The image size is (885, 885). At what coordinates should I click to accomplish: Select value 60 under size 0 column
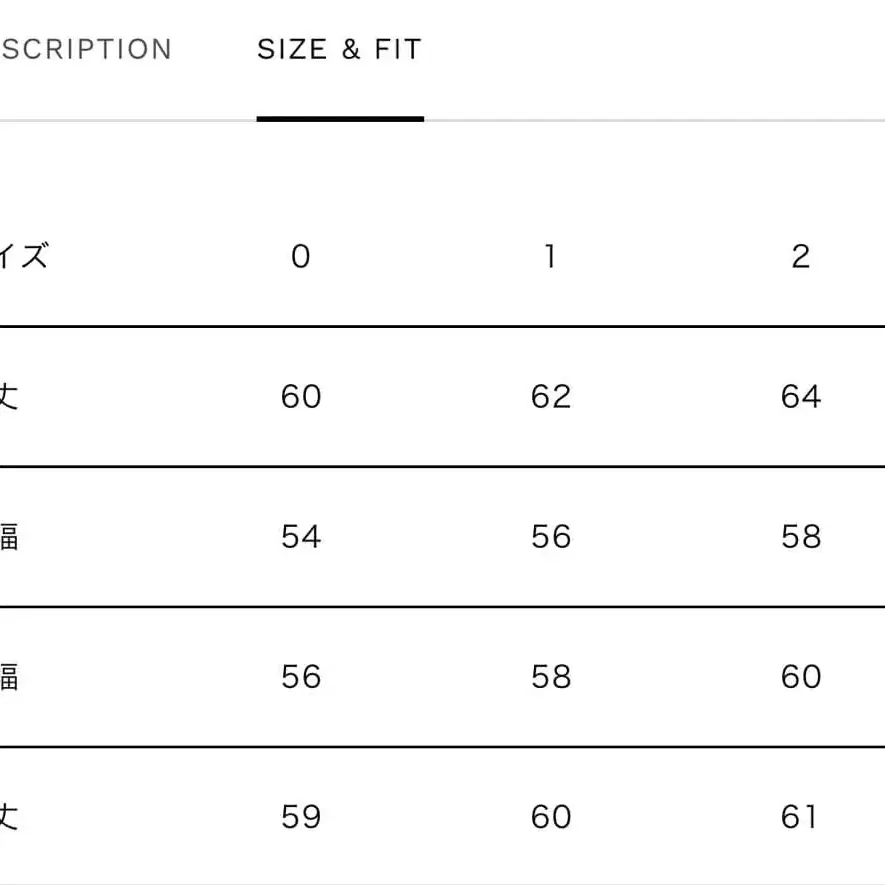click(x=300, y=397)
